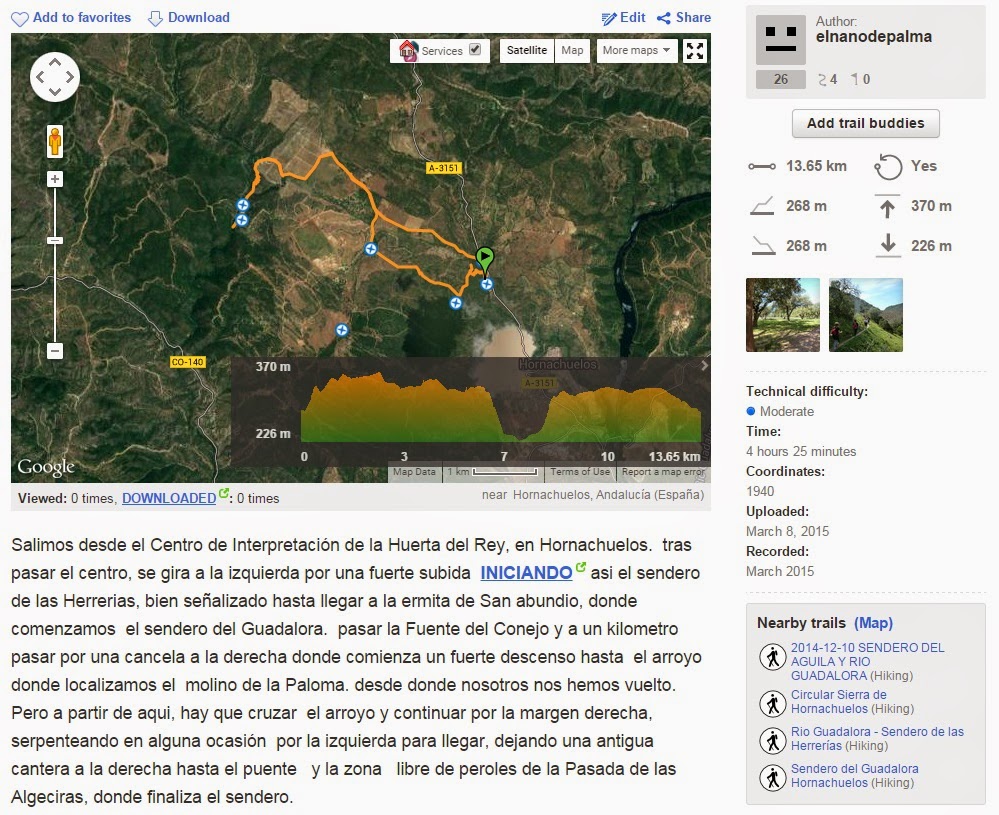Click the CO-140 road label
The width and height of the screenshot is (999, 815).
click(187, 362)
